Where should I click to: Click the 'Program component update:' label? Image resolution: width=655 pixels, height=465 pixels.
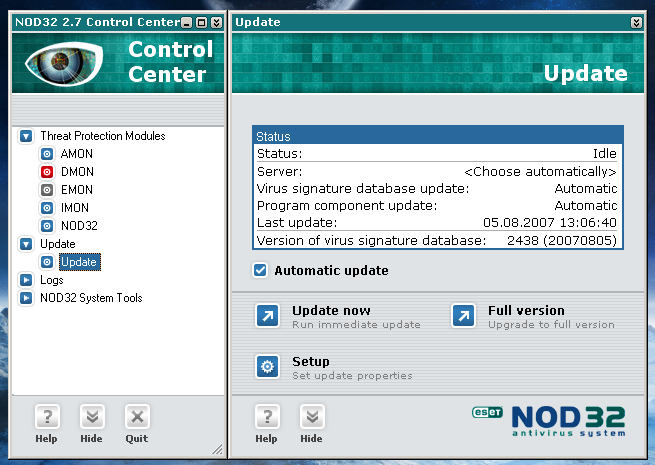(347, 206)
